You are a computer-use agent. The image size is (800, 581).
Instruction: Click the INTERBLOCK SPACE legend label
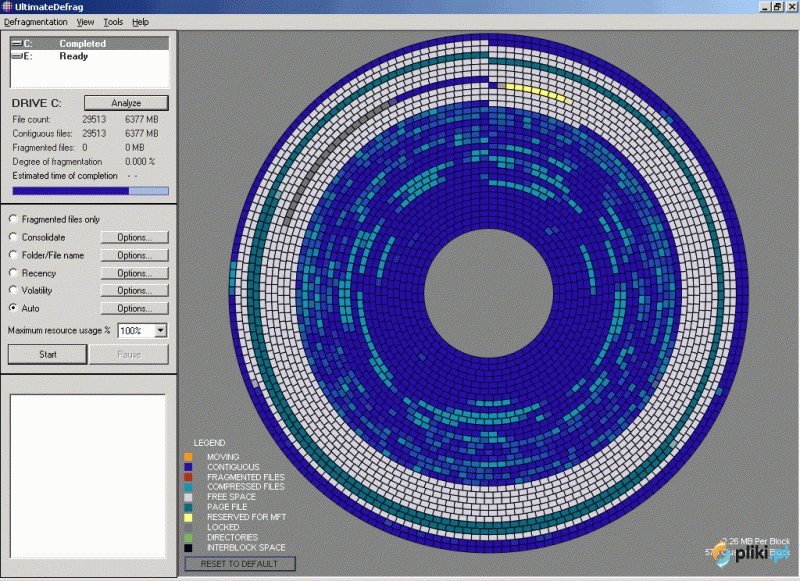coord(246,547)
